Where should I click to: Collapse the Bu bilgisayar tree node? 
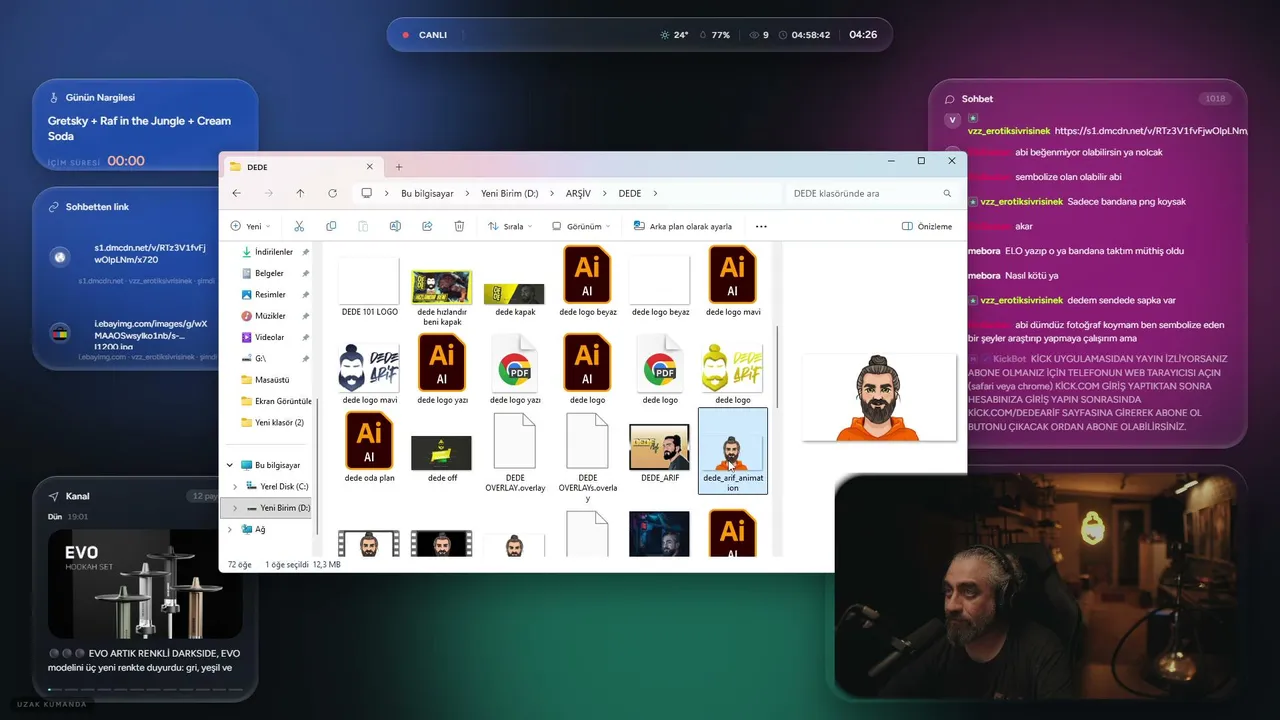pyautogui.click(x=230, y=465)
